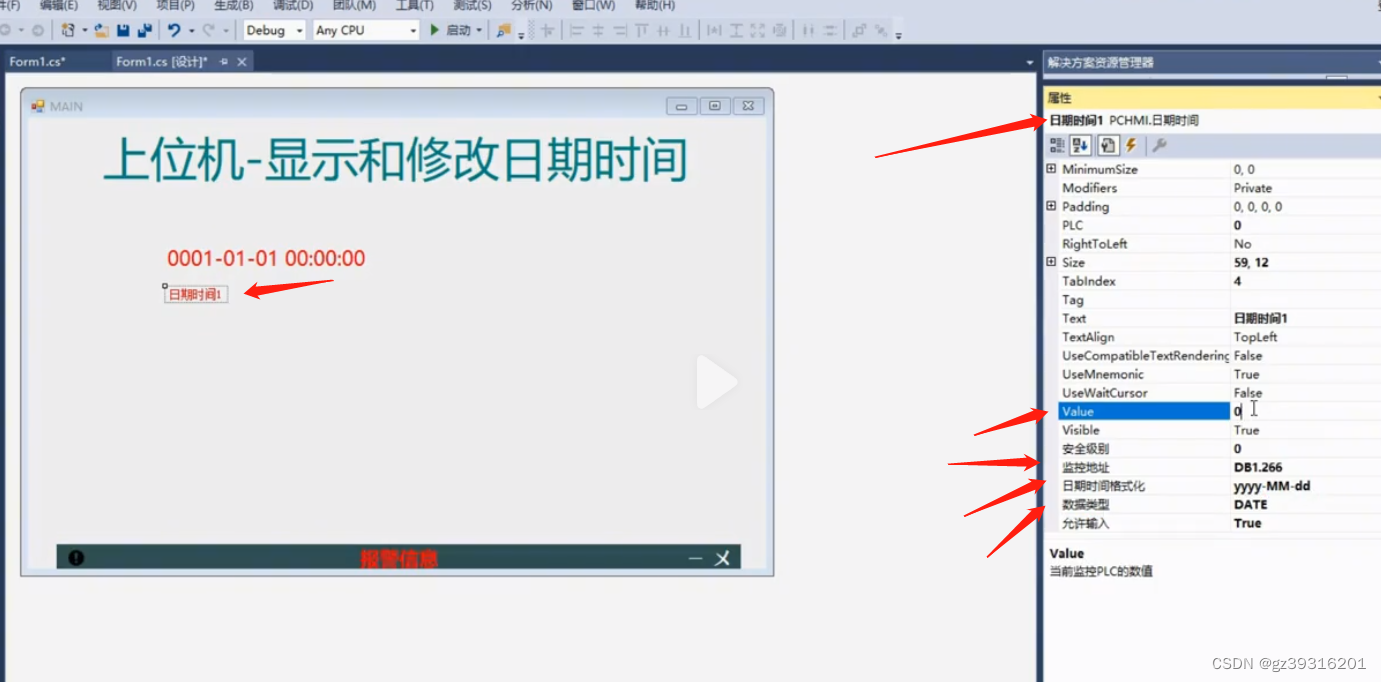Click the Property Pages wrench icon
The width and height of the screenshot is (1381, 682).
1159,146
